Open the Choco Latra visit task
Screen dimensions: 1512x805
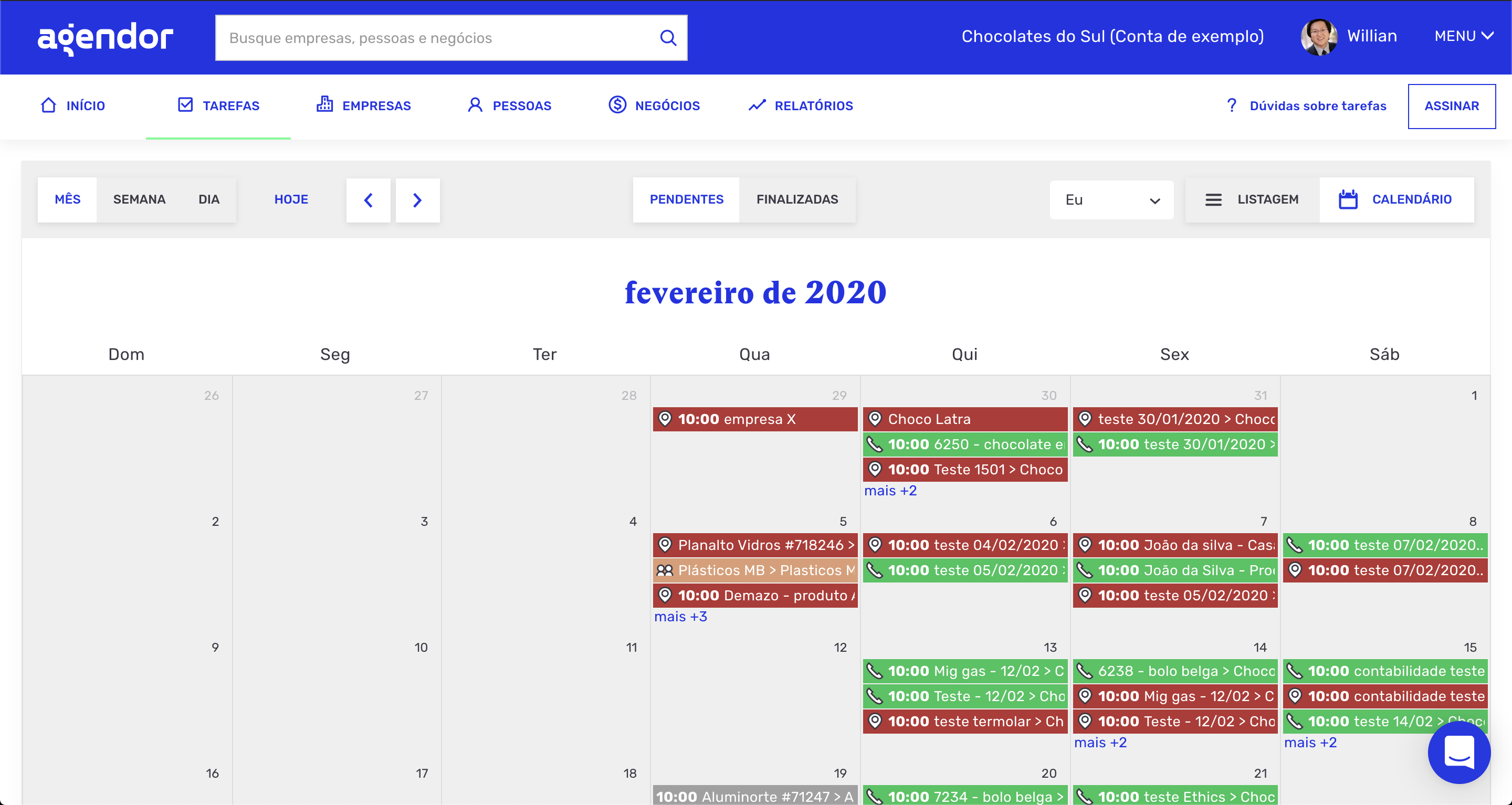[x=965, y=419]
